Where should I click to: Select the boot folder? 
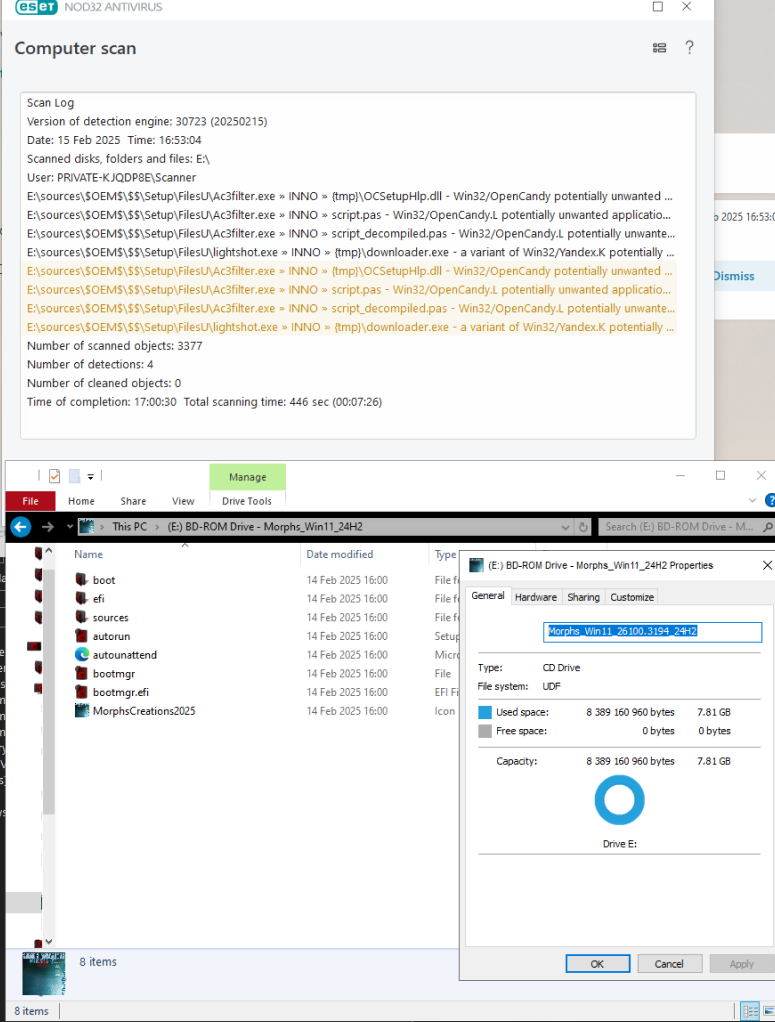pyautogui.click(x=104, y=580)
